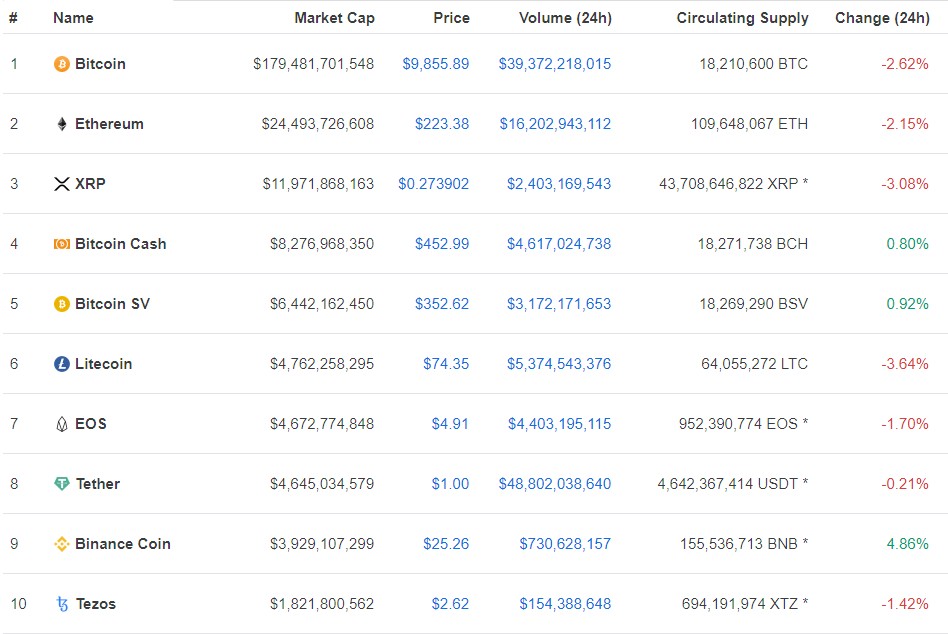Screen dimensions: 948x634
Task: Click Tether price $1.00
Action: point(450,484)
